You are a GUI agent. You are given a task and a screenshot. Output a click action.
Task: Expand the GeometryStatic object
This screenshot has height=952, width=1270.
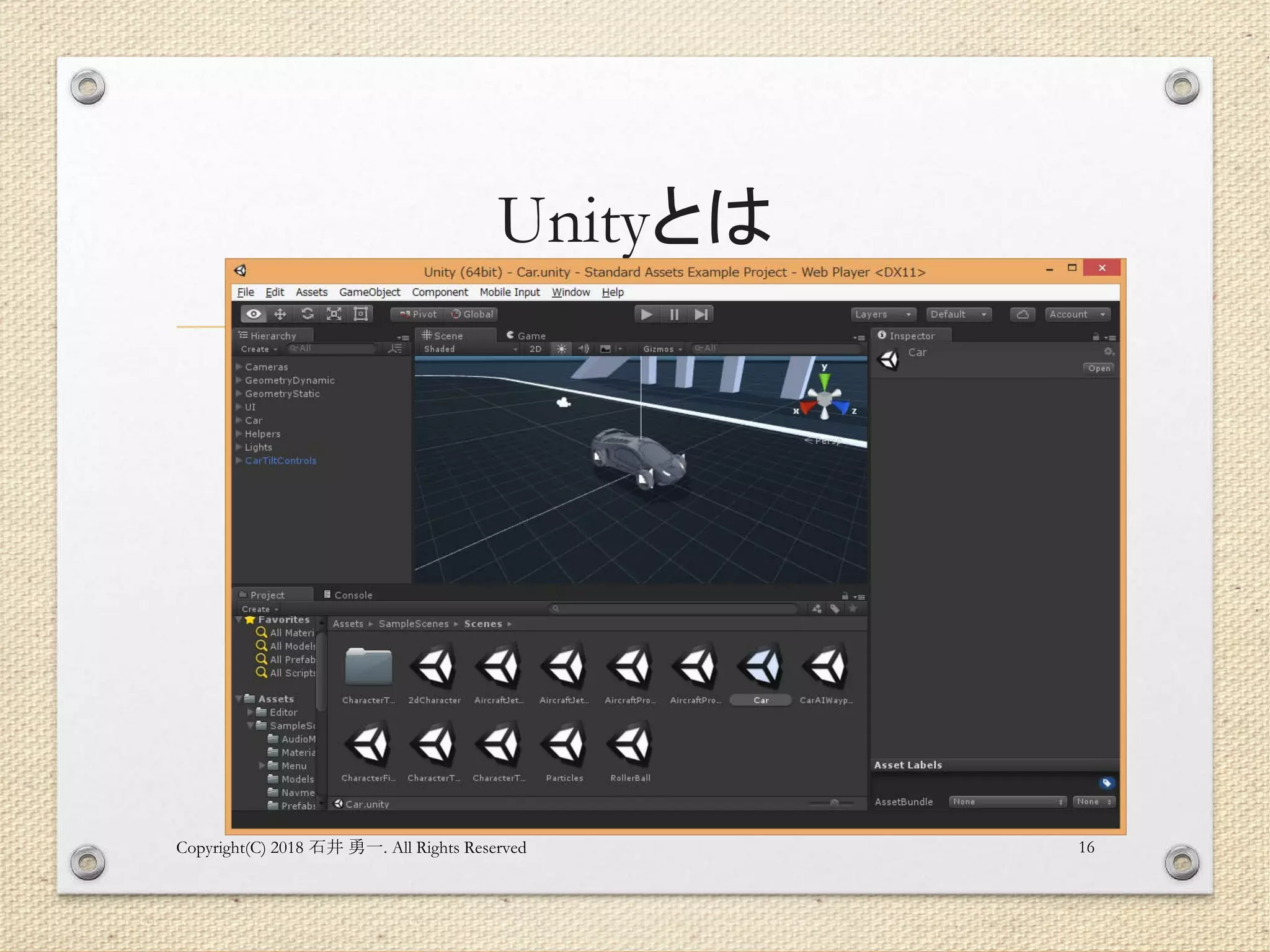tap(239, 394)
